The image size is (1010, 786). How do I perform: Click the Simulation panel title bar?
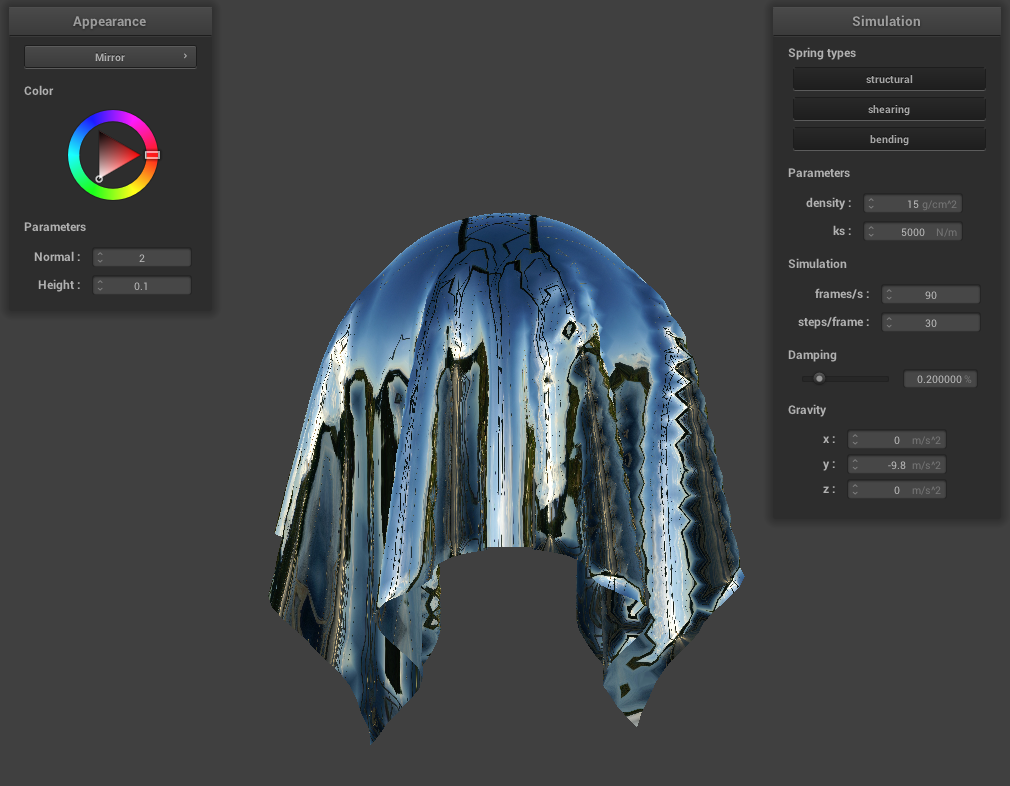coord(886,21)
